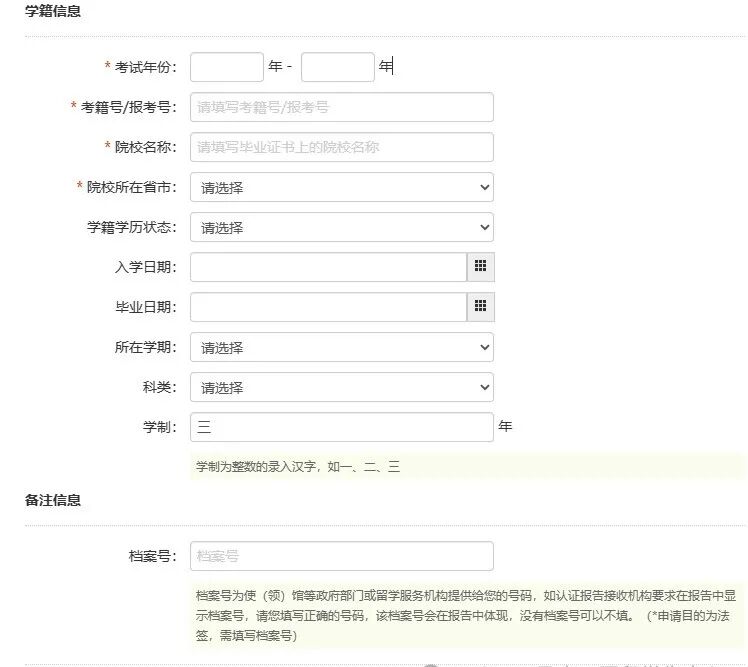Click the 备注信息 section heading
Image resolution: width=748 pixels, height=667 pixels.
point(53,500)
